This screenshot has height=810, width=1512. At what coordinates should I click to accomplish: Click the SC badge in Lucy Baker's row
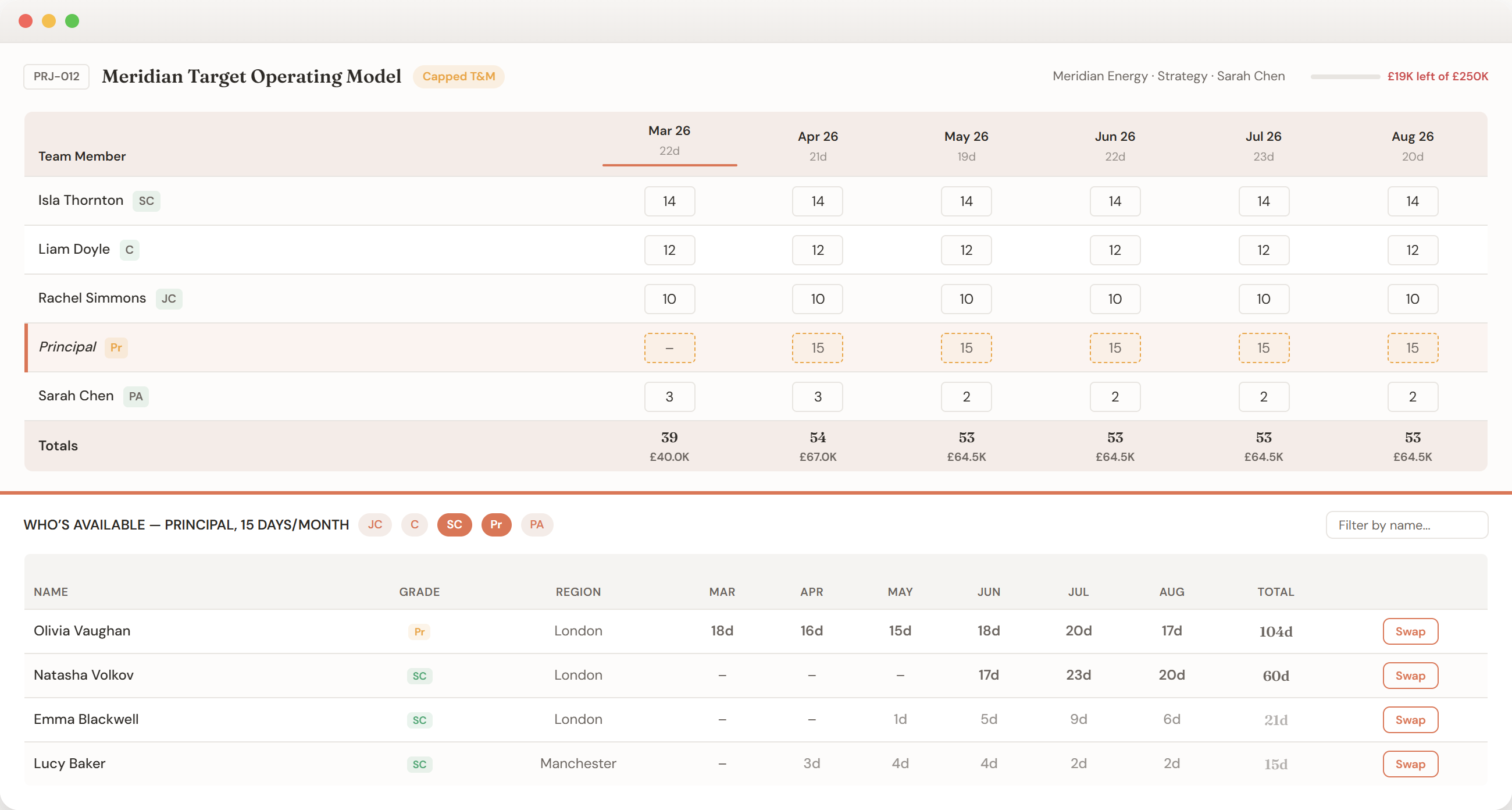(x=419, y=764)
